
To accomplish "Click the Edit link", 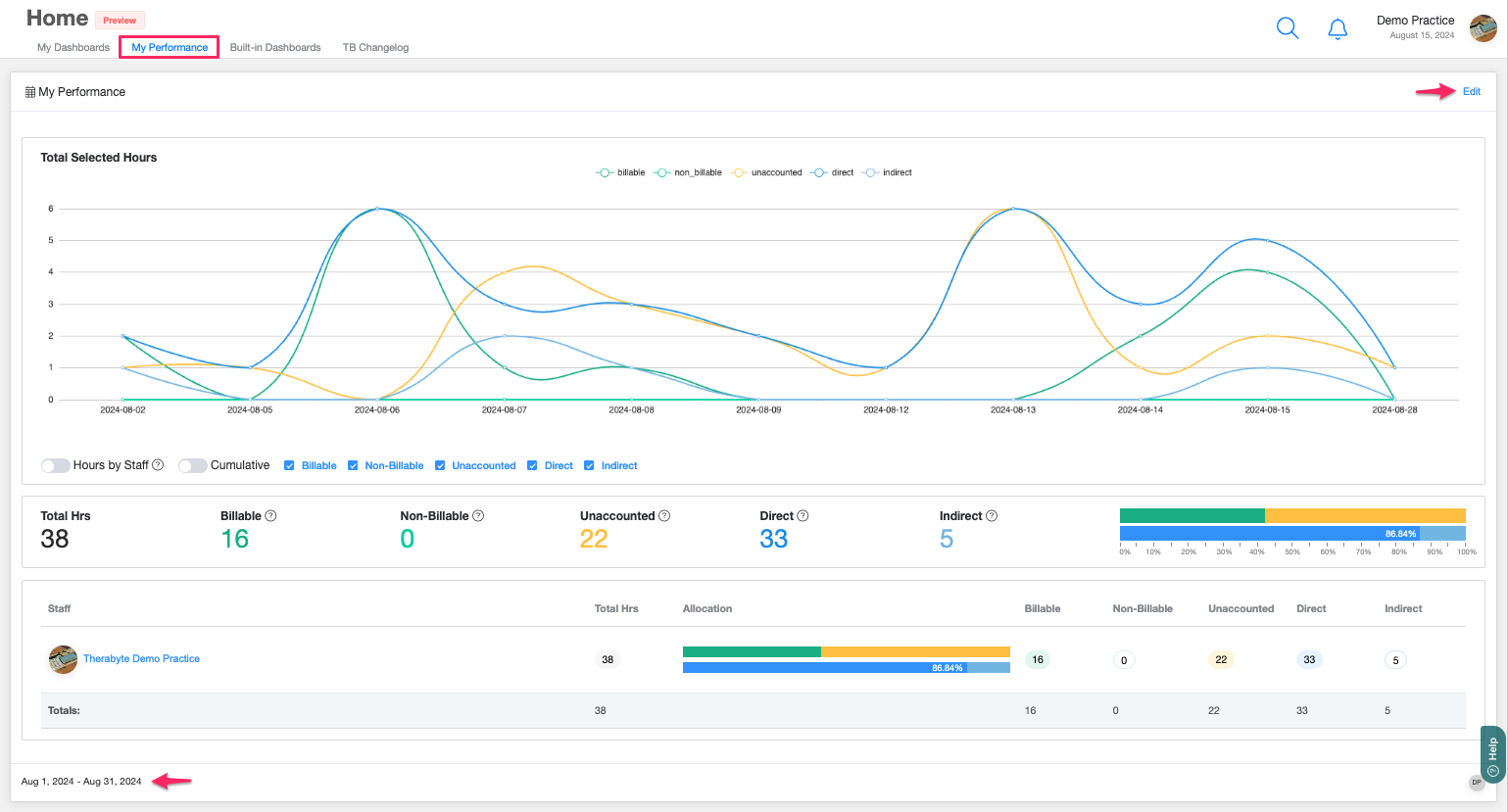I will coord(1472,91).
